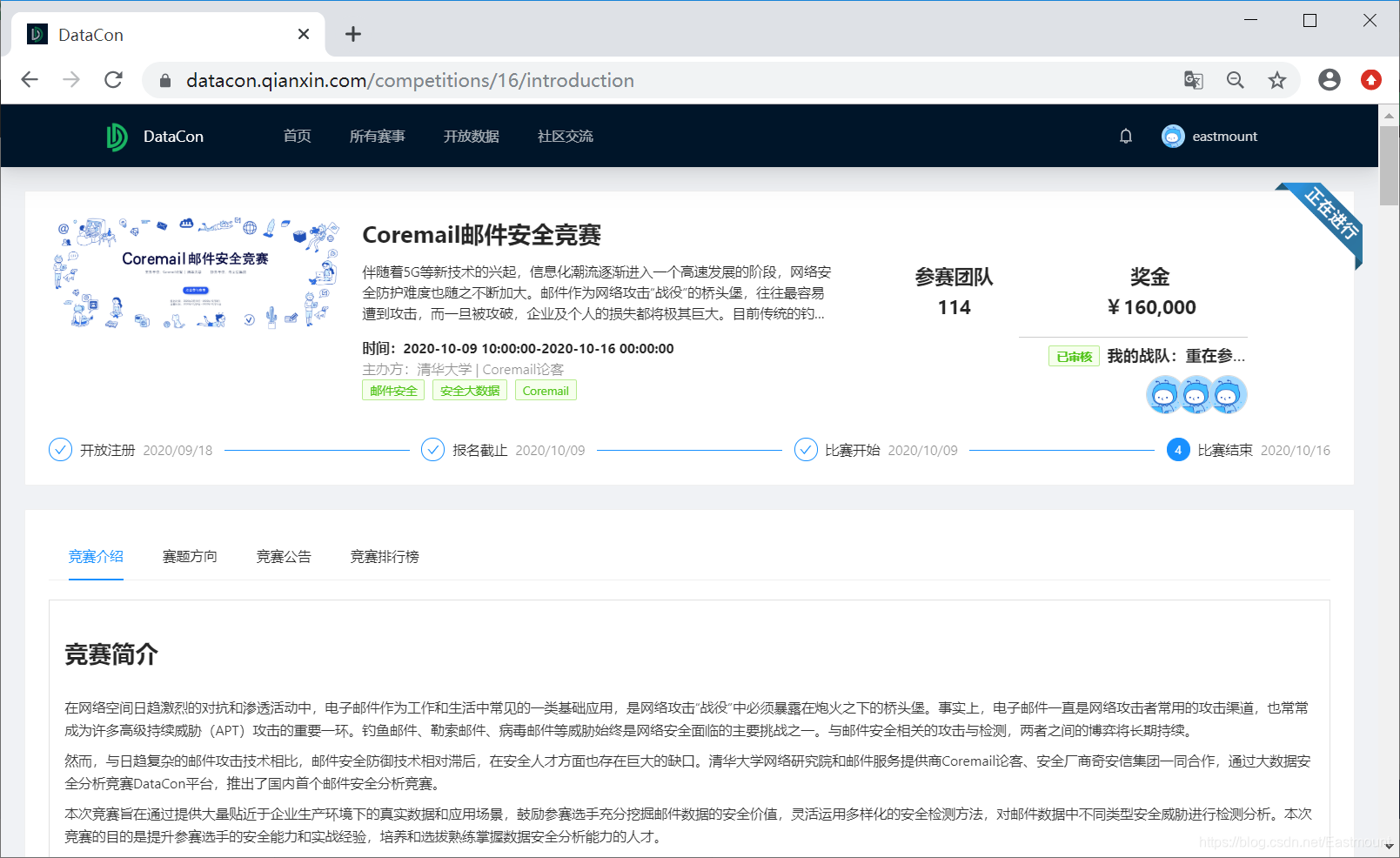Open the eastmount username menu
This screenshot has height=858, width=1400.
[x=1225, y=137]
